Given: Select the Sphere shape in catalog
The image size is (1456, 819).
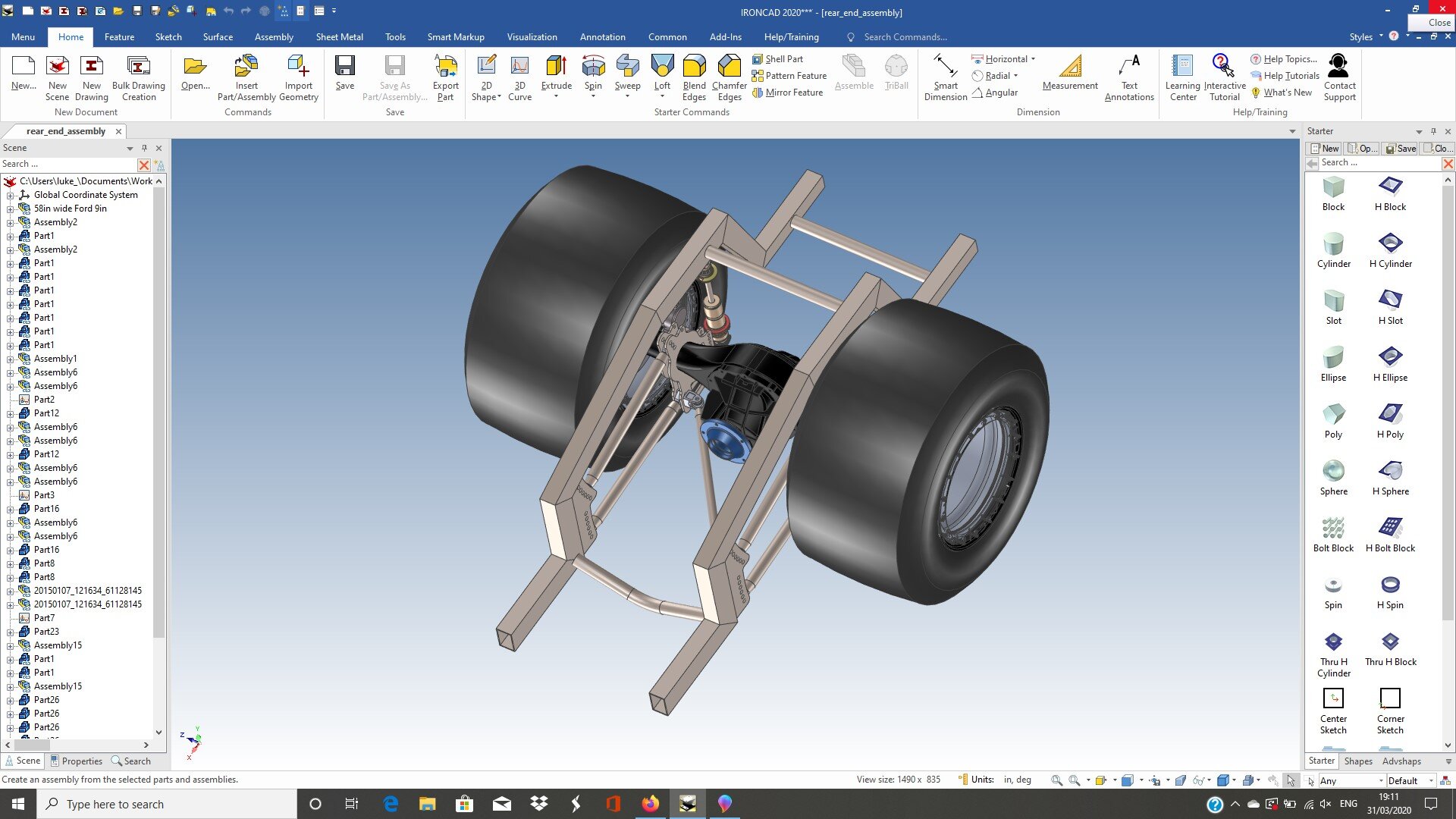Looking at the screenshot, I should (1333, 479).
